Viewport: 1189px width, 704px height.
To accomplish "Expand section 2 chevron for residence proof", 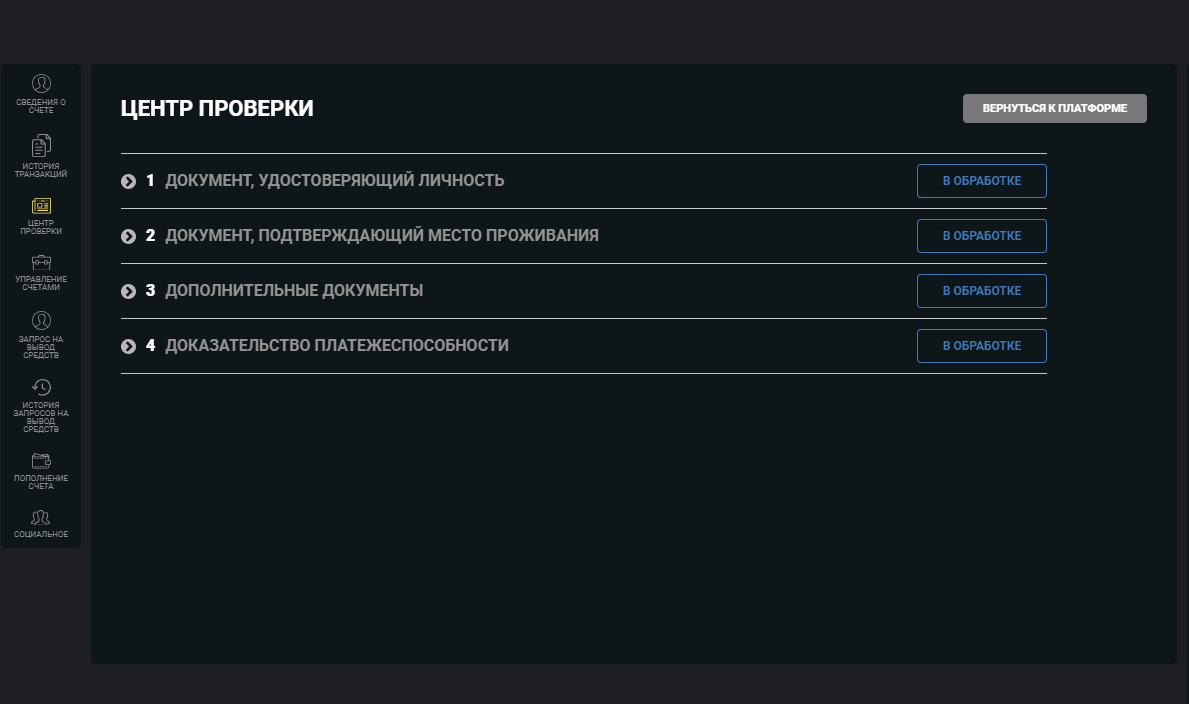I will [x=128, y=236].
